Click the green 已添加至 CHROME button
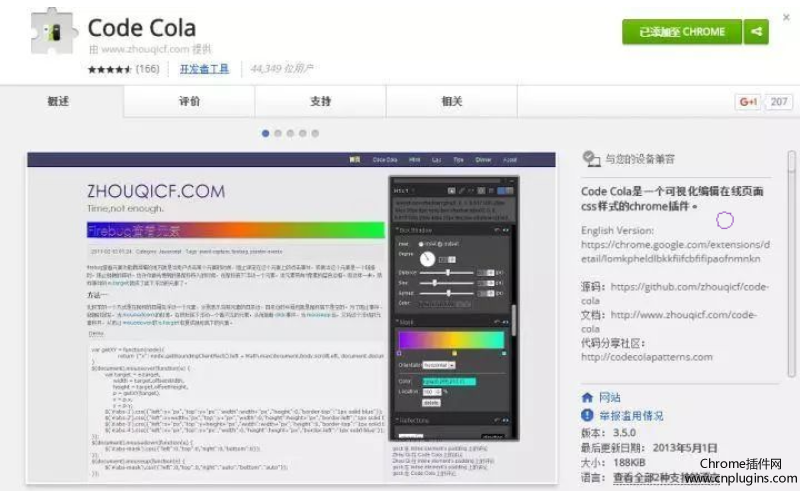 682,32
